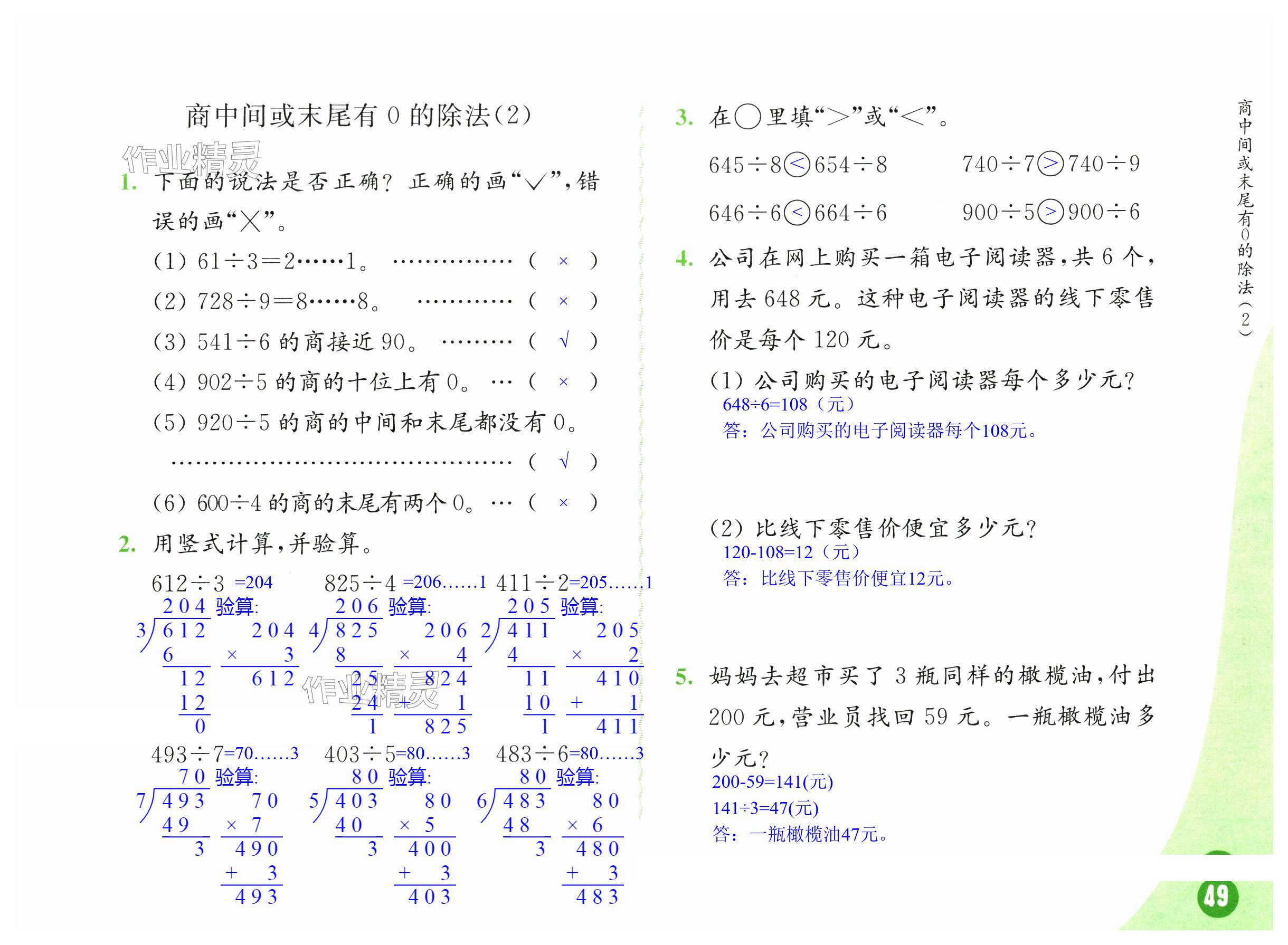This screenshot has width=1288, height=945.
Task: Click the × answer for statement (1)
Action: point(564,261)
